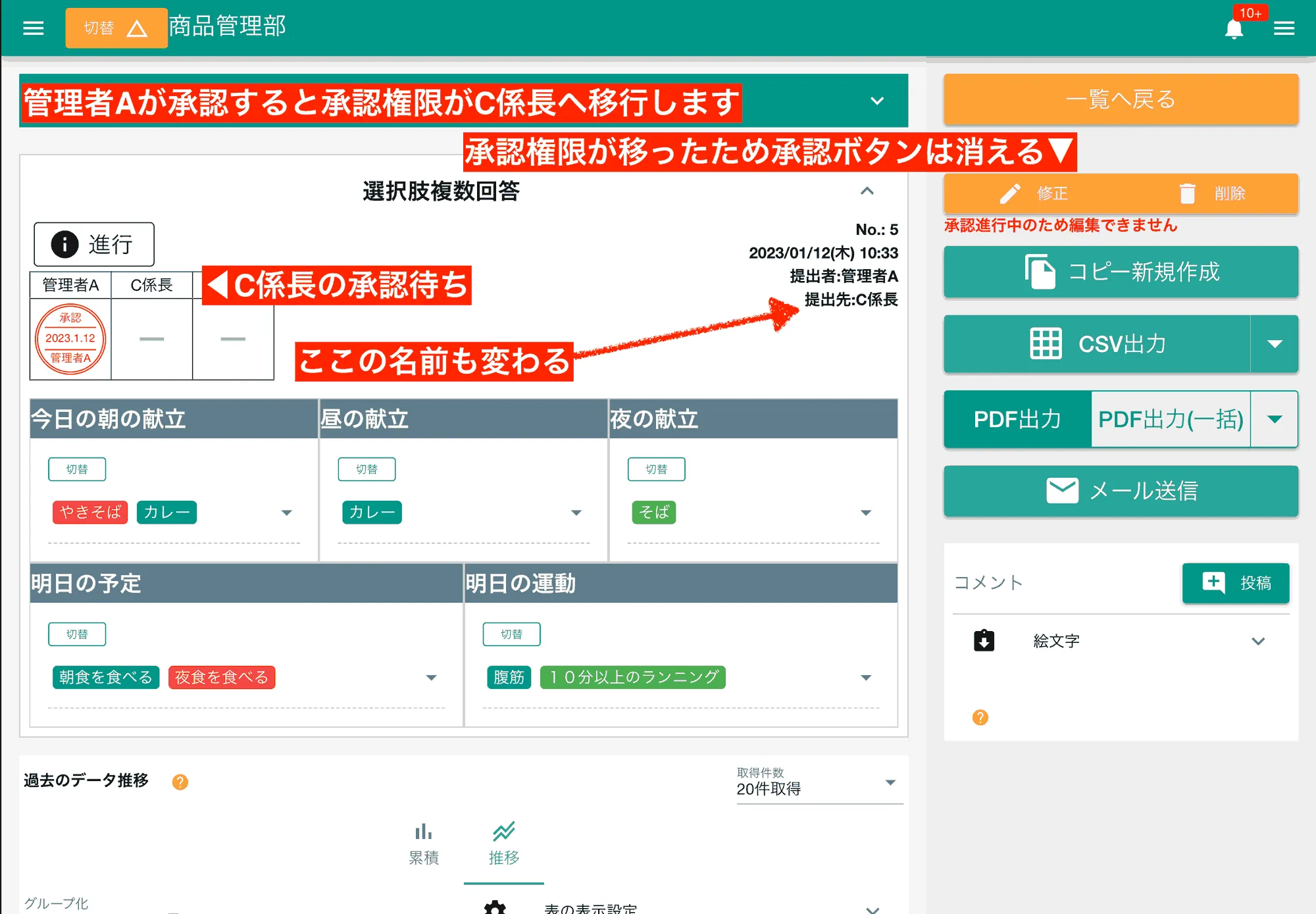The width and height of the screenshot is (1316, 914).
Task: Click the 修正 pencil edit icon
Action: pyautogui.click(x=1011, y=193)
